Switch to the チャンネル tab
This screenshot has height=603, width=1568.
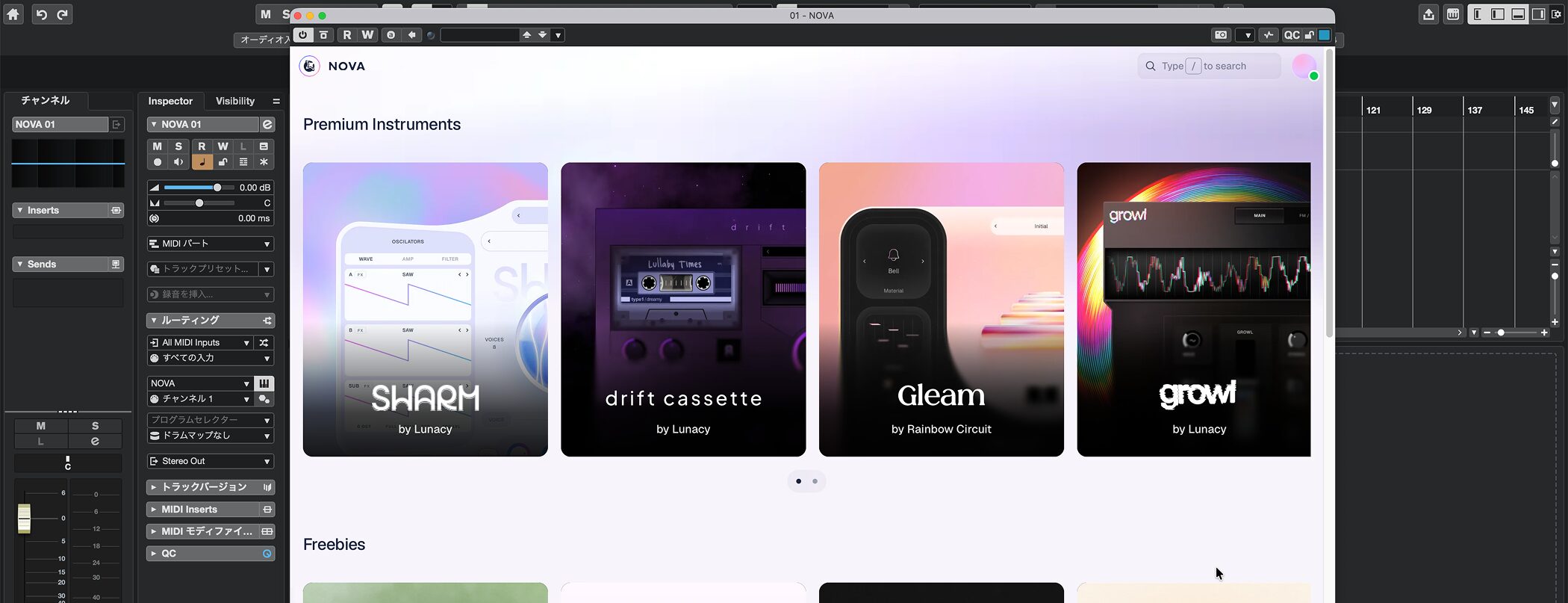click(46, 100)
